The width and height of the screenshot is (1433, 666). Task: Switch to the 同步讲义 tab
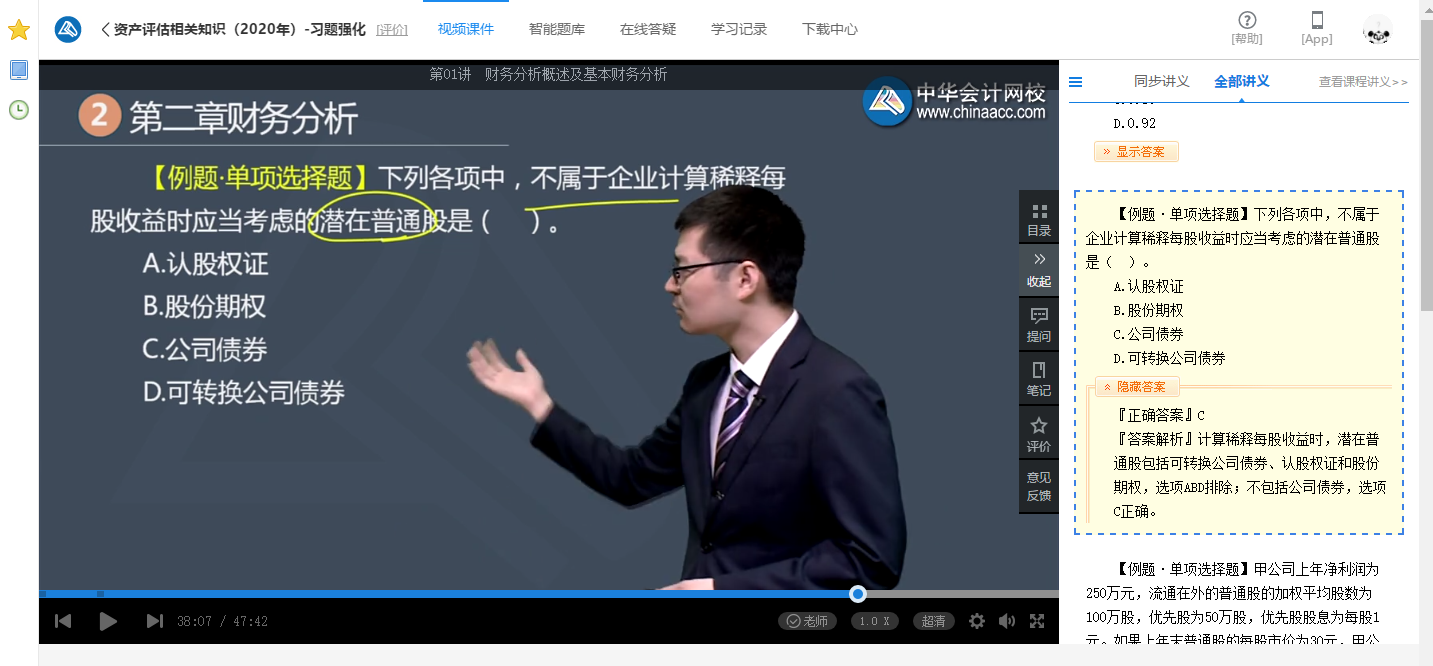pos(1161,82)
